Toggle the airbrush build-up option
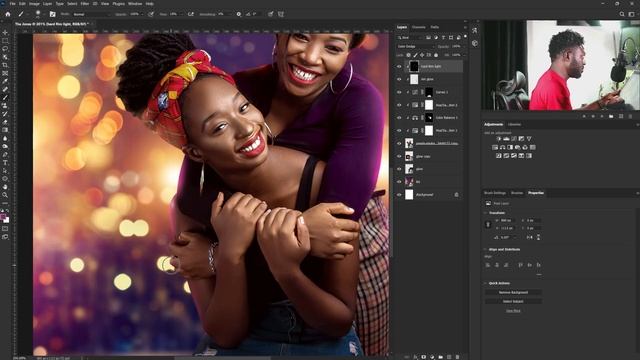Viewport: 640px width, 360px height. click(191, 14)
